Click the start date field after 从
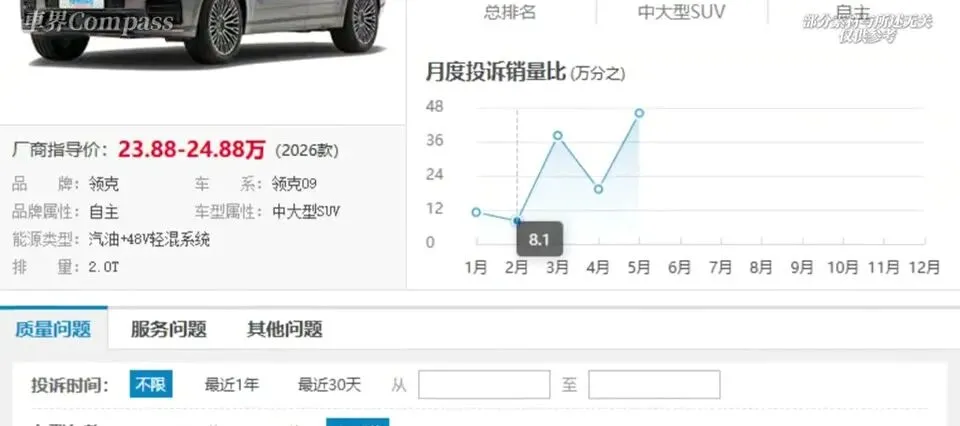 (x=484, y=384)
